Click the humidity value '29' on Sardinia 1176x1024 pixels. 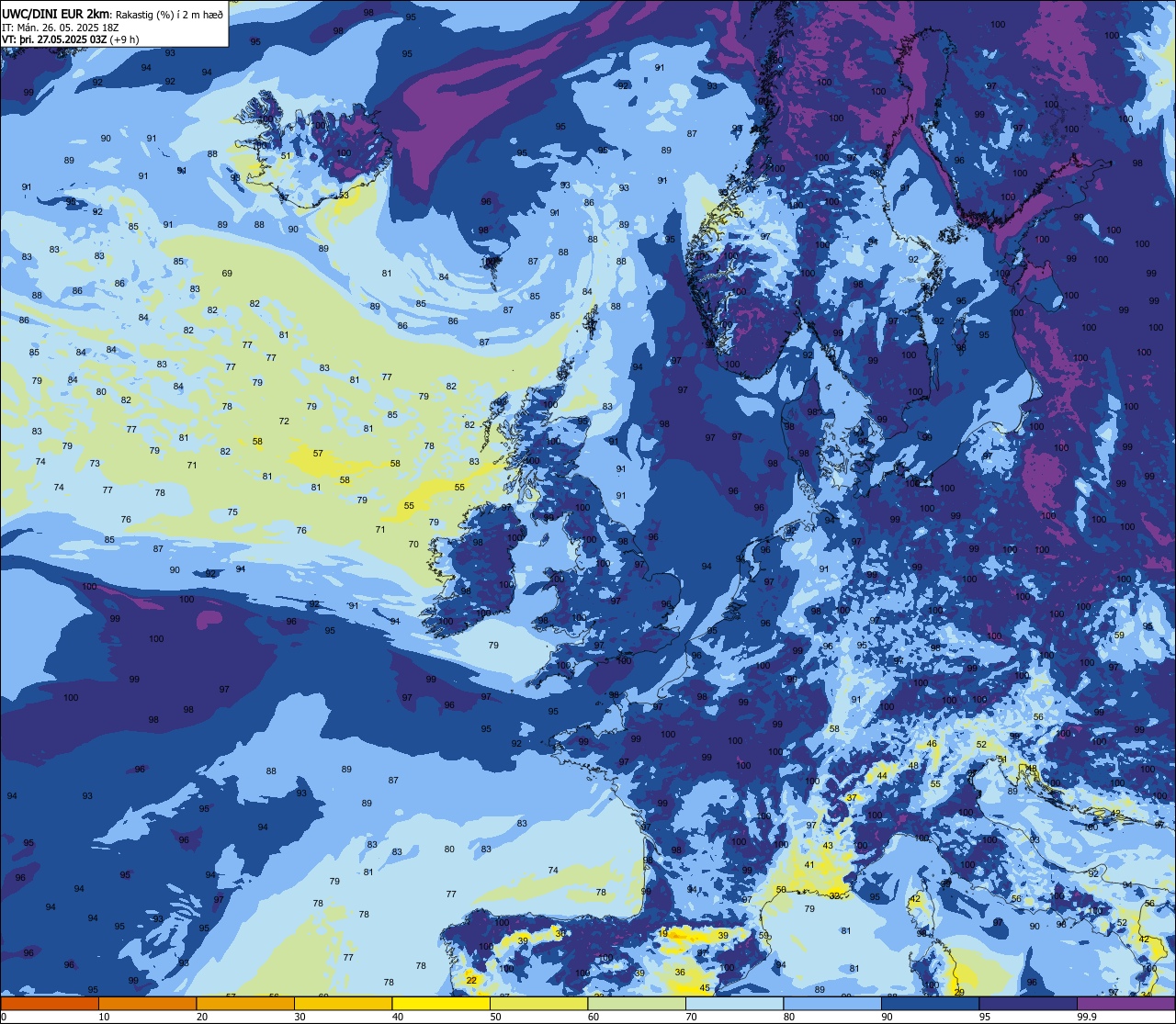pos(959,993)
